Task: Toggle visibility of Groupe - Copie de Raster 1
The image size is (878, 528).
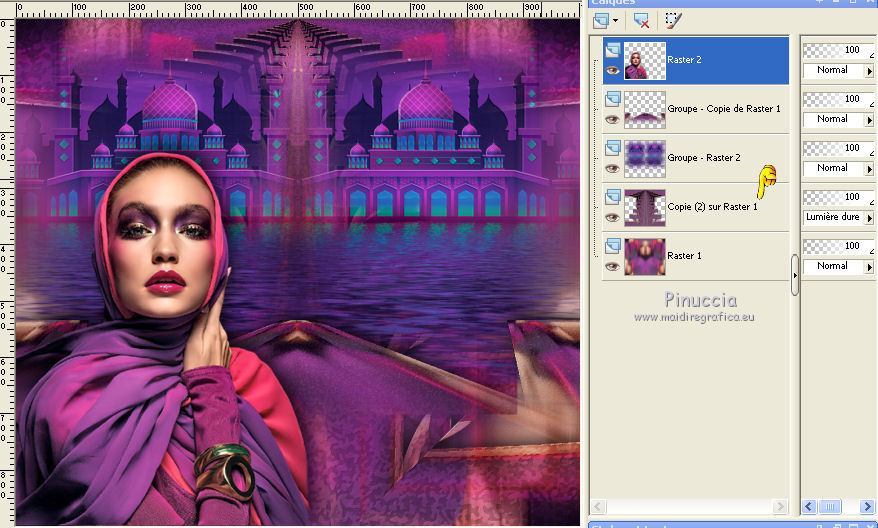Action: (613, 119)
